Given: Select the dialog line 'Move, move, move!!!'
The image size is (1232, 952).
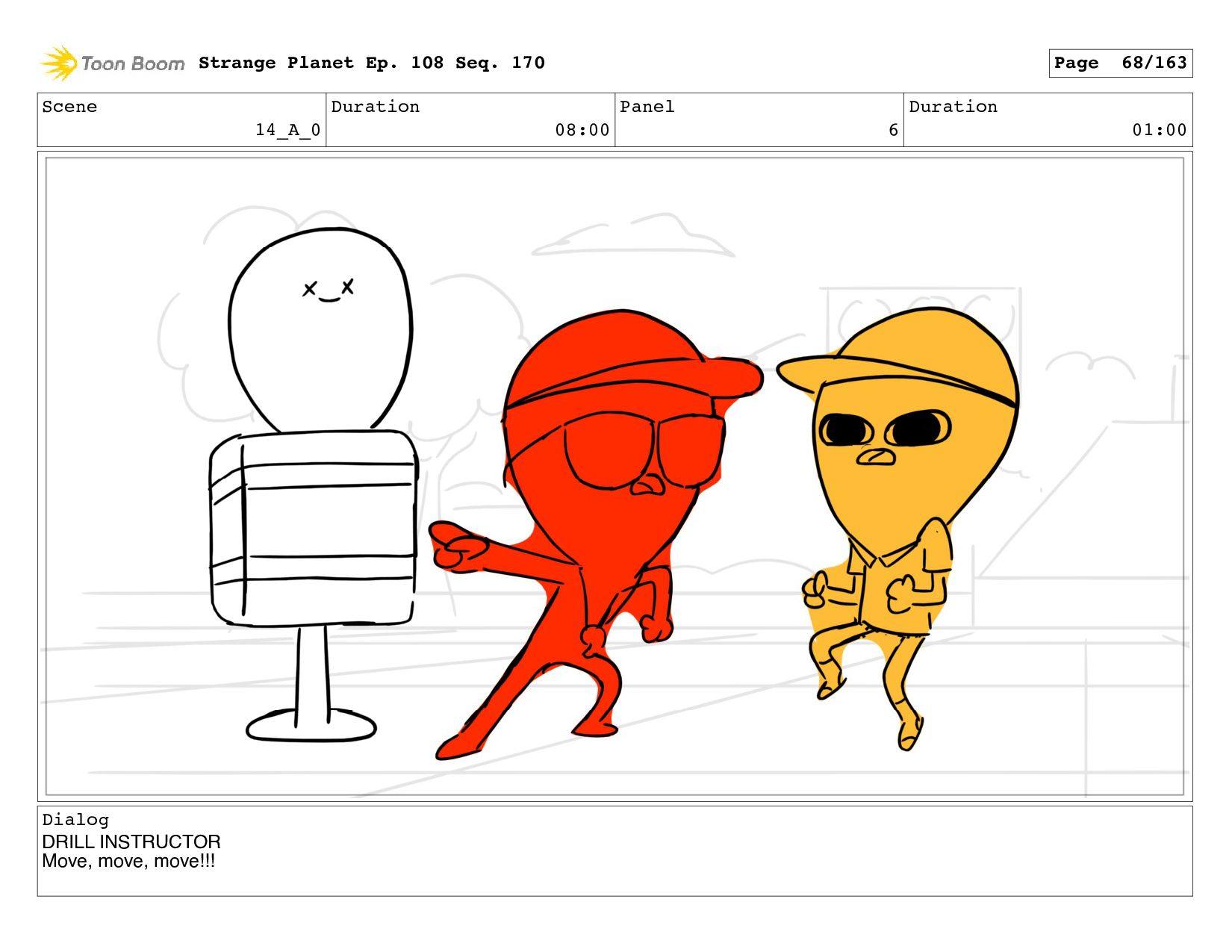Looking at the screenshot, I should pyautogui.click(x=128, y=861).
